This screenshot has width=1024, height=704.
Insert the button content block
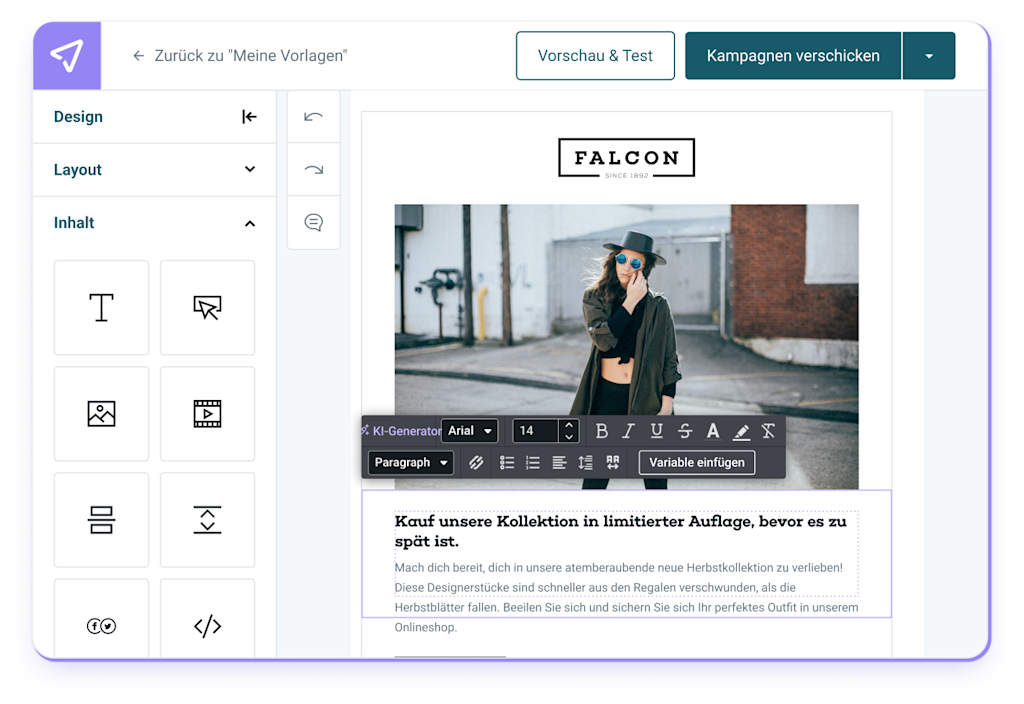(x=207, y=308)
